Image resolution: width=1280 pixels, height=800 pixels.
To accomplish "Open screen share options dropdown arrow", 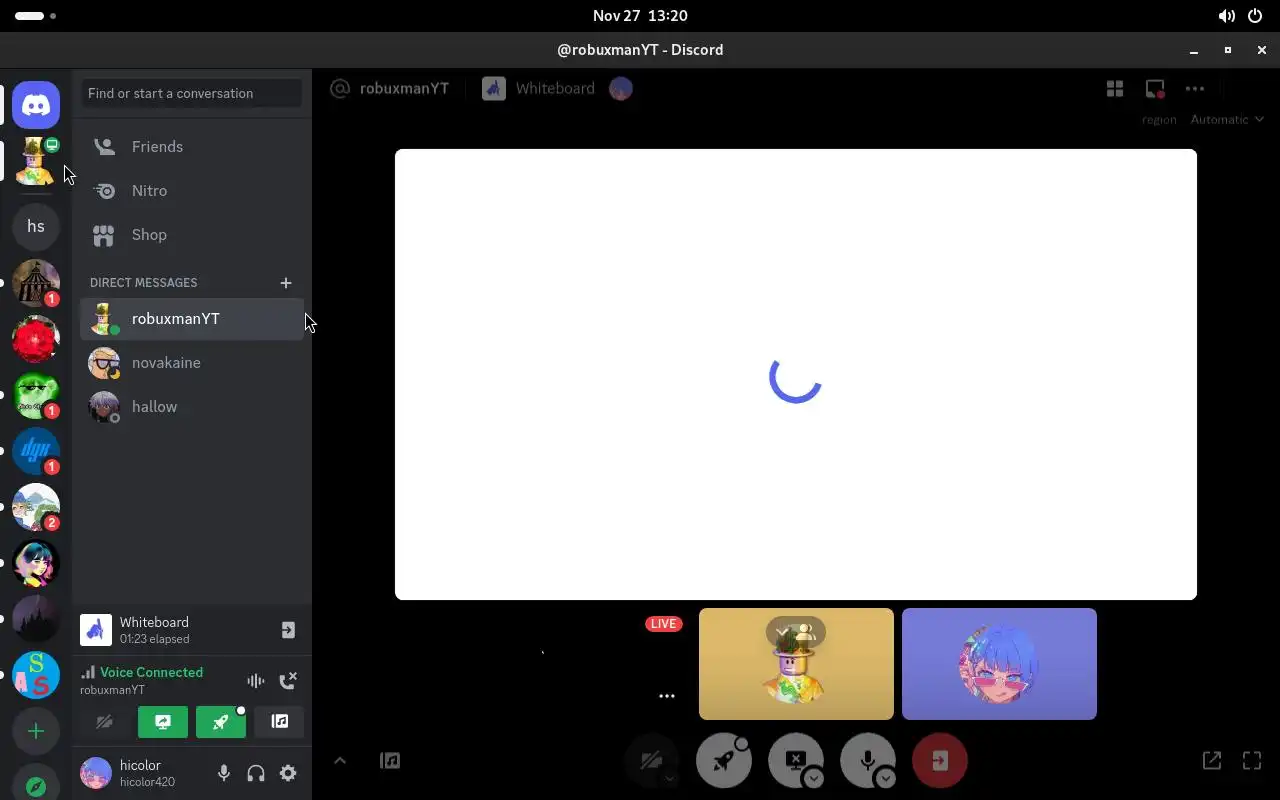I will [x=814, y=779].
